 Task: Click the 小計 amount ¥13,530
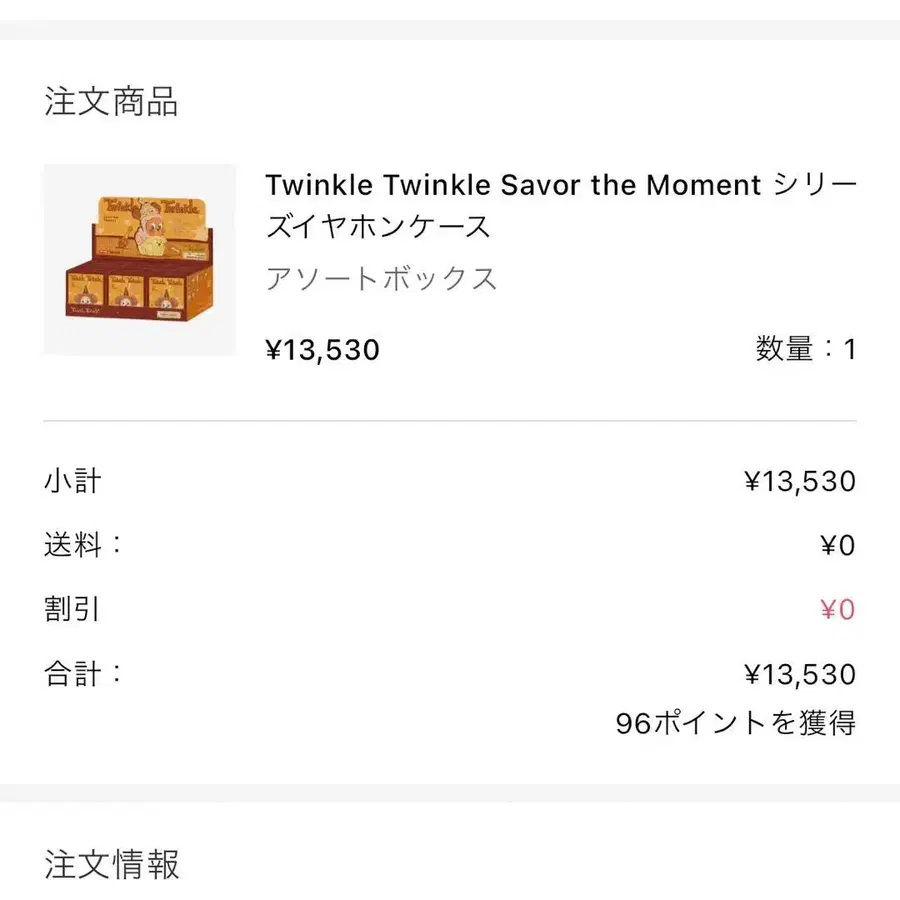tap(800, 482)
